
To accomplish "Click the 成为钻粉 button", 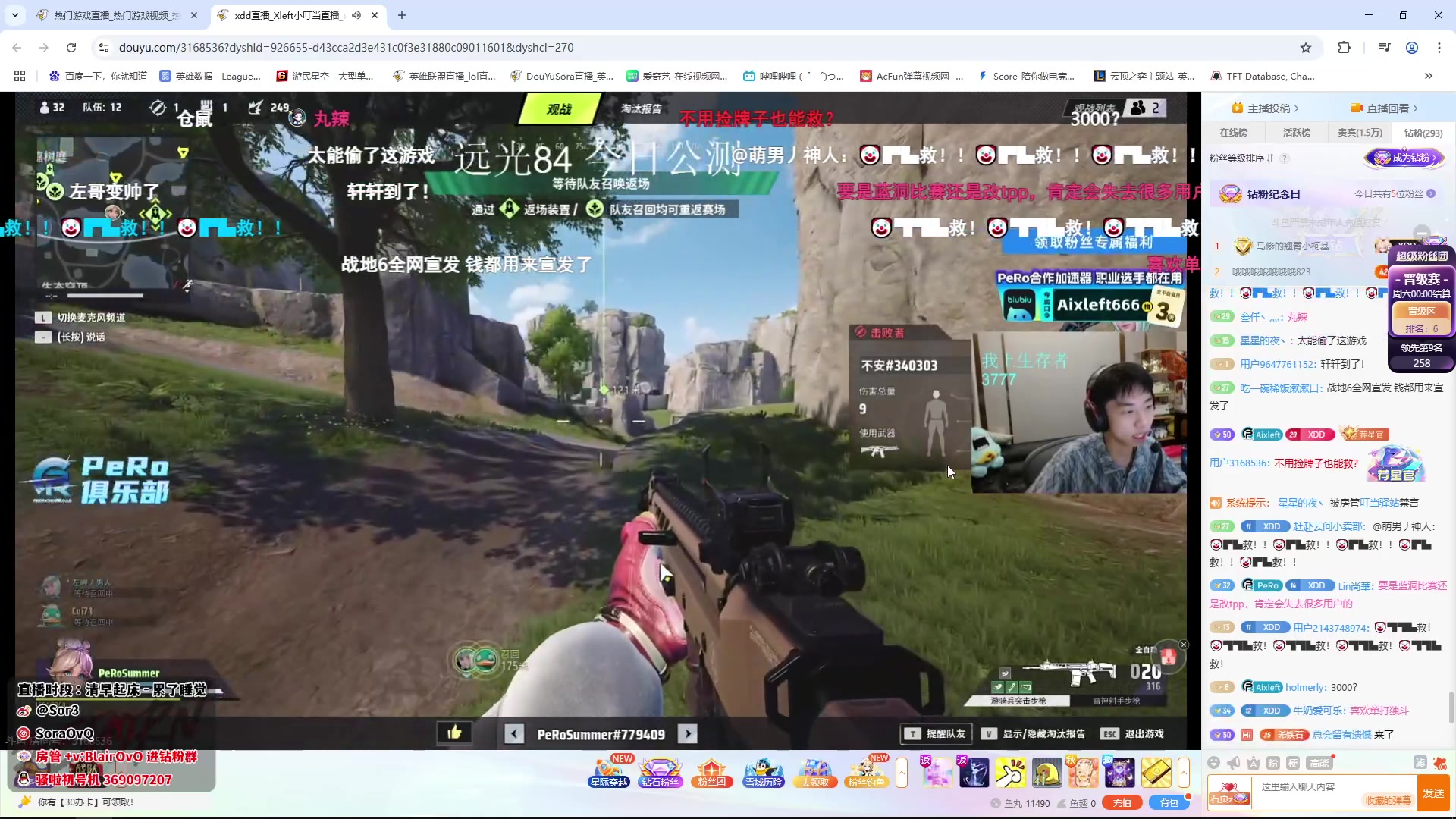I will point(1406,158).
